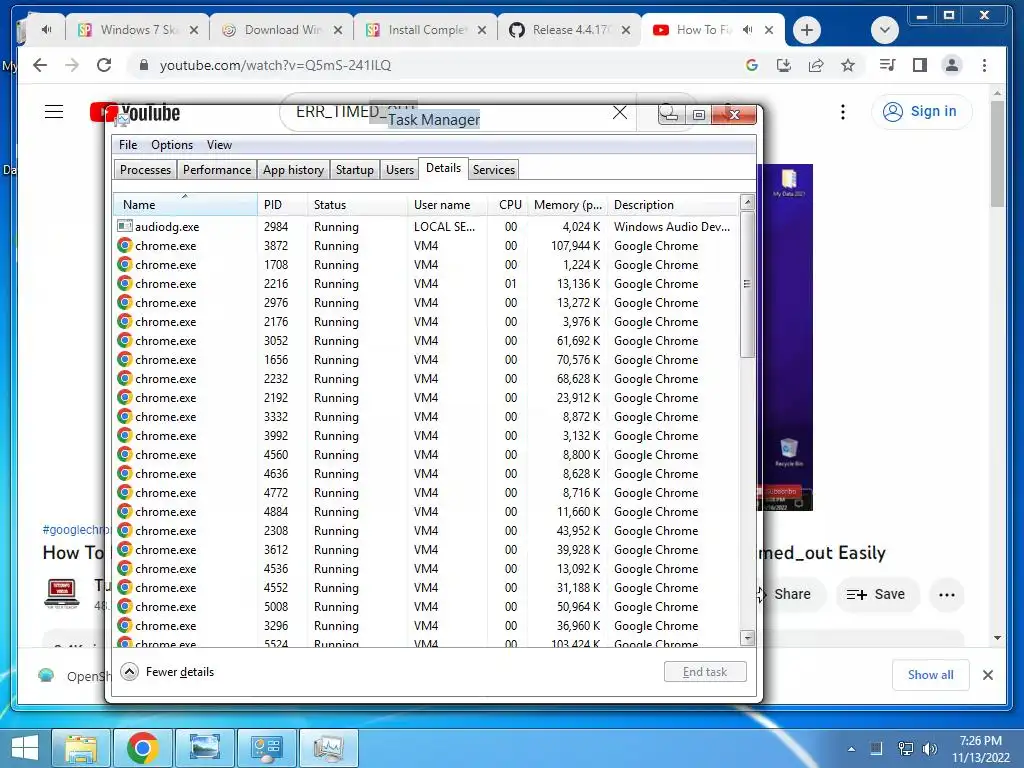Open the media control icon in Chrome toolbar

tap(888, 65)
